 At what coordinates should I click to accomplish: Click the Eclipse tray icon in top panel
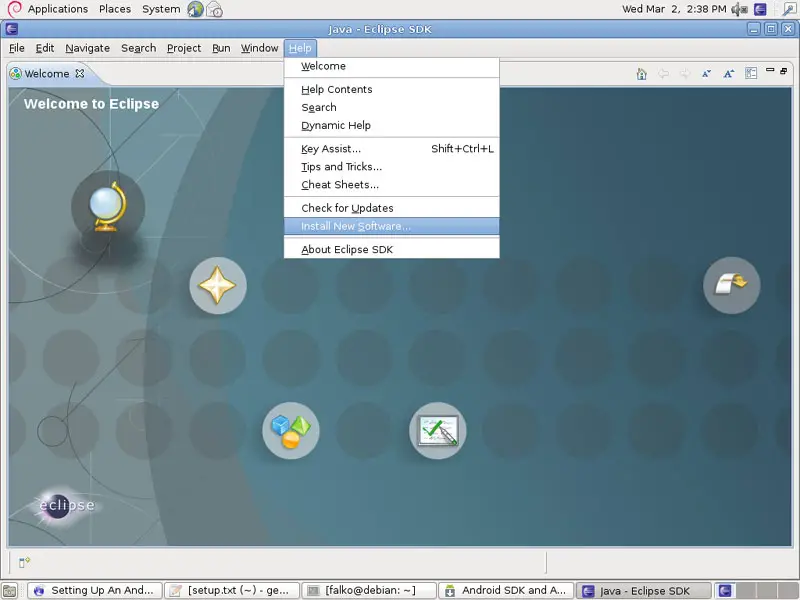click(x=760, y=9)
